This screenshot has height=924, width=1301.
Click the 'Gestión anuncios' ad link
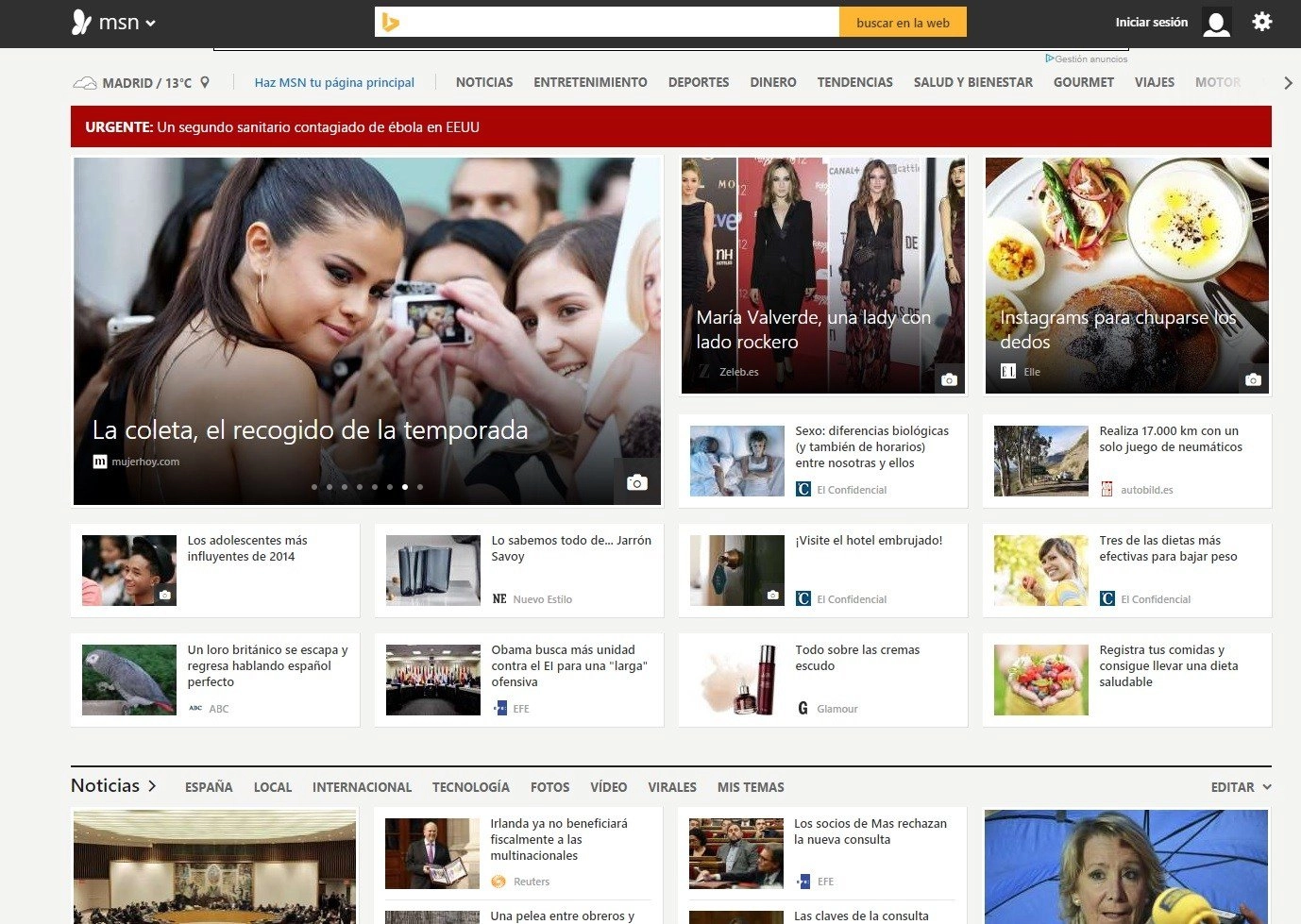pos(1087,59)
